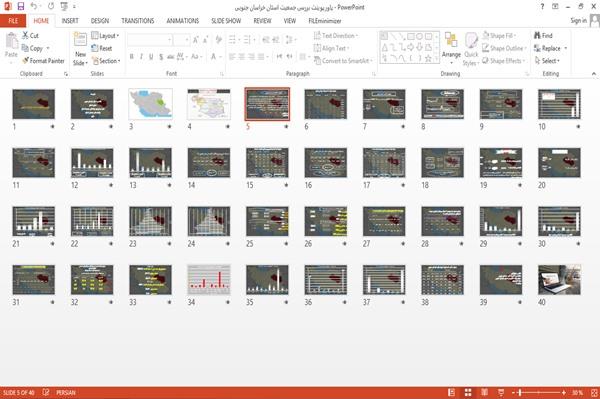Screen dimensions: 600x399
Task: Open Shape Fill dropdown
Action: click(x=499, y=36)
